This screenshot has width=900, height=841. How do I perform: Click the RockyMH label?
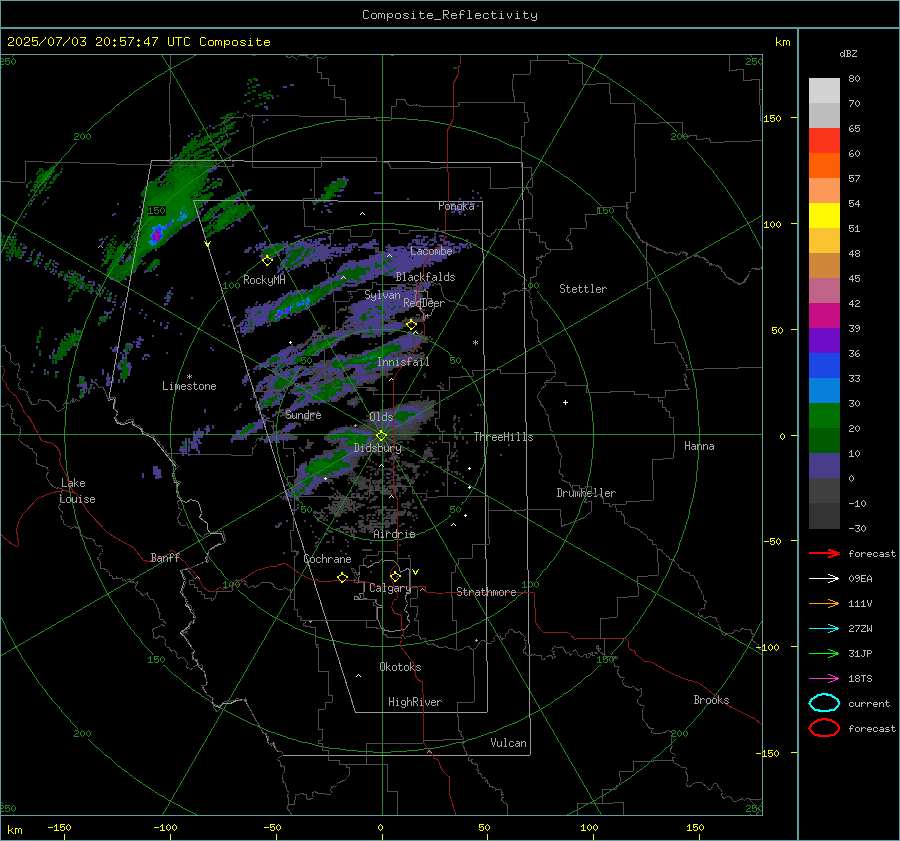(x=264, y=280)
